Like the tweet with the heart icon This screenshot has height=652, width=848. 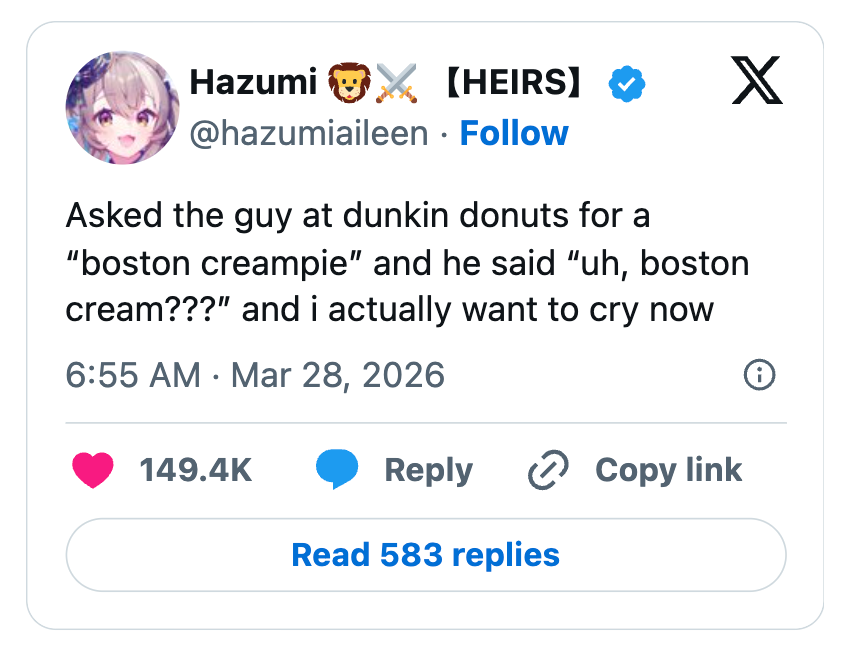coord(93,469)
